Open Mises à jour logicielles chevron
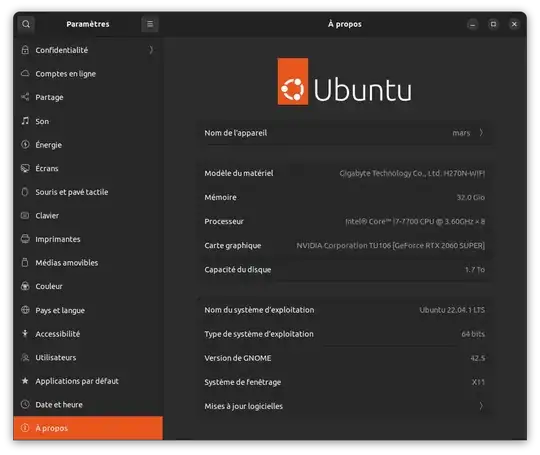 pos(481,406)
